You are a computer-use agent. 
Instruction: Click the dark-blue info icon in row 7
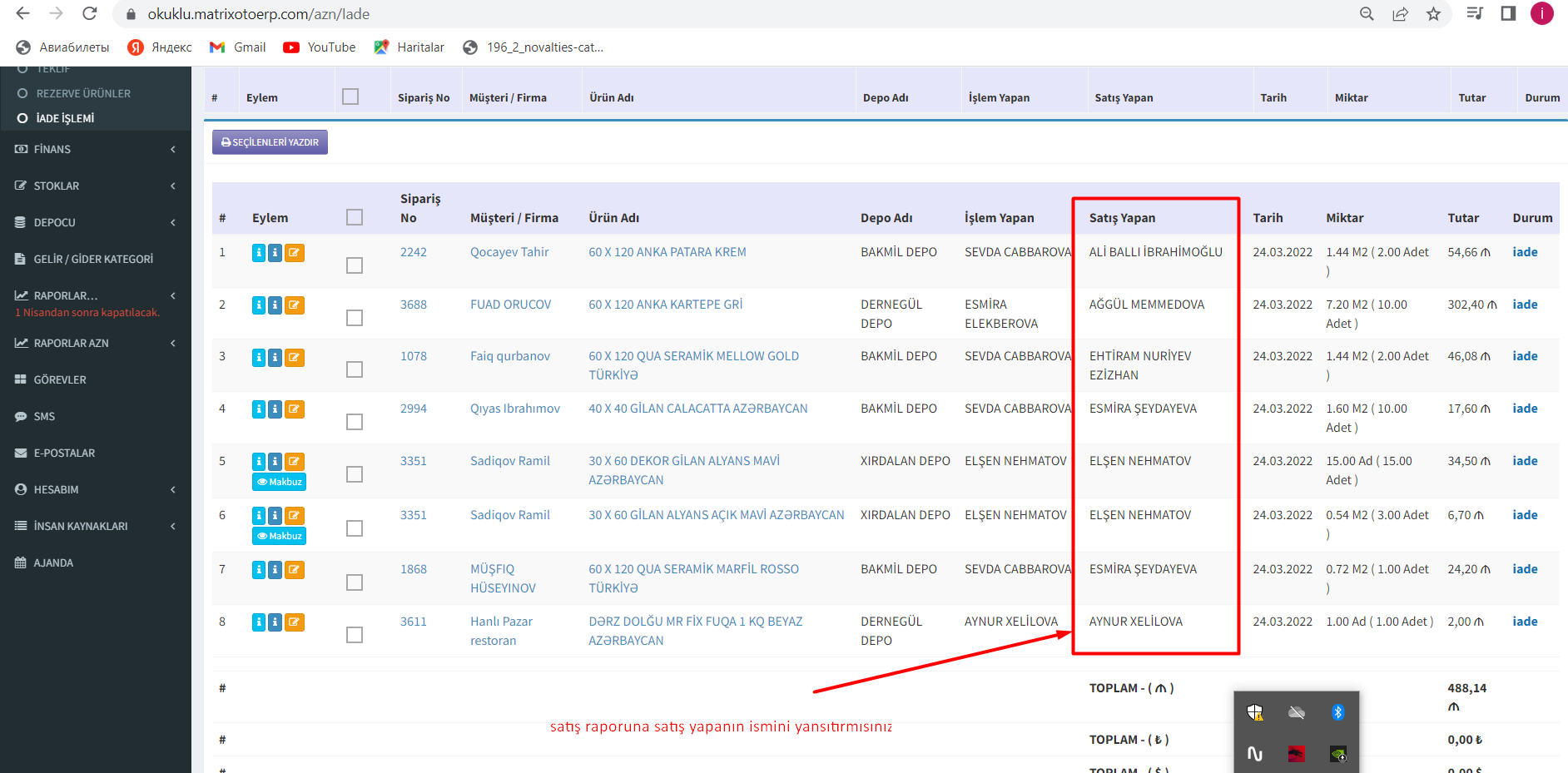click(275, 570)
